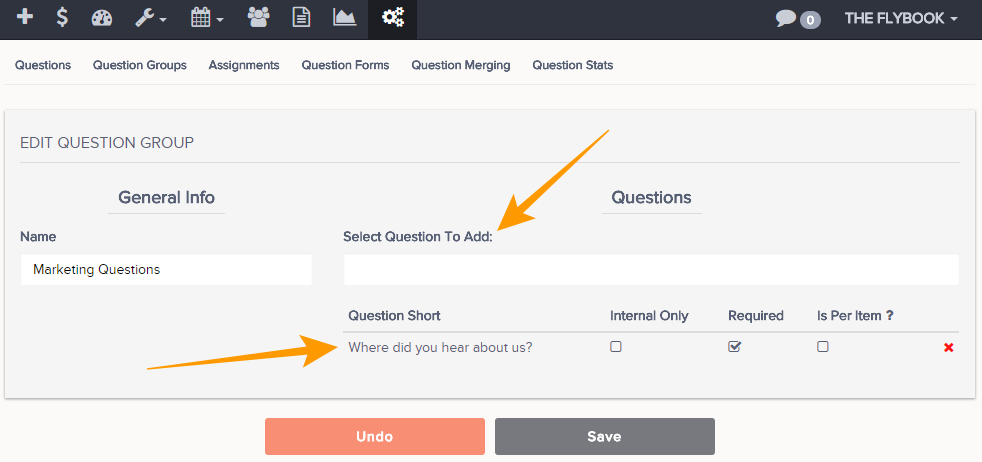Screen dimensions: 982x462
Task: Click the settings gears icon
Action: [393, 18]
